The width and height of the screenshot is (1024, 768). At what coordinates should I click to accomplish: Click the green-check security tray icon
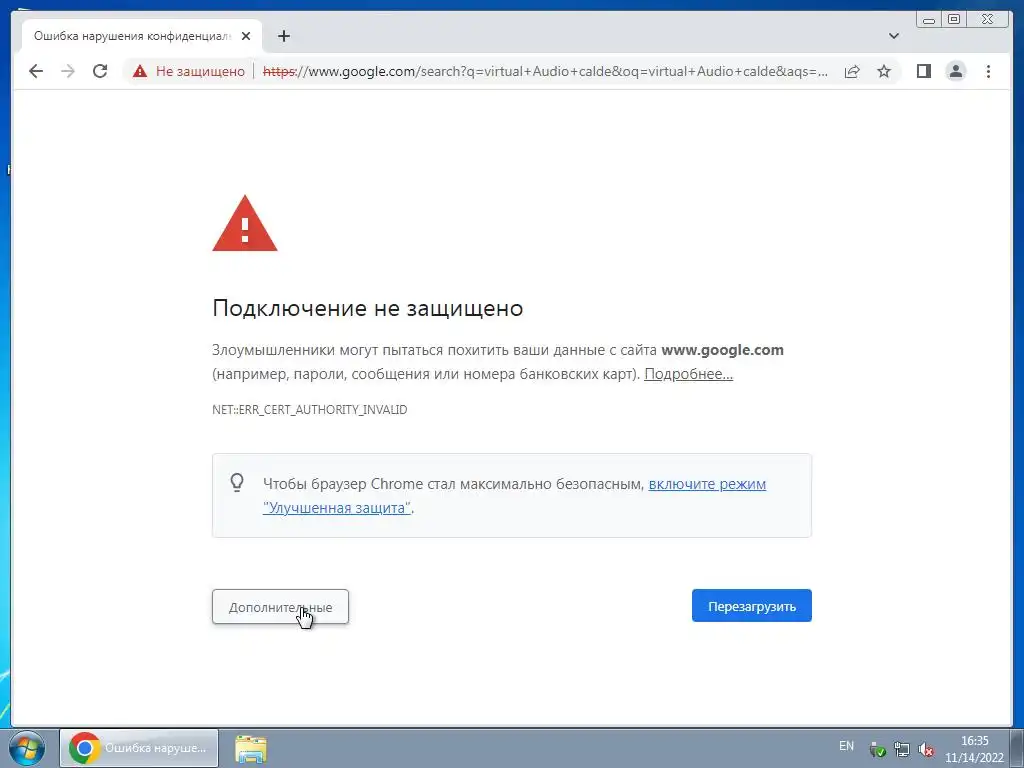pyautogui.click(x=877, y=750)
